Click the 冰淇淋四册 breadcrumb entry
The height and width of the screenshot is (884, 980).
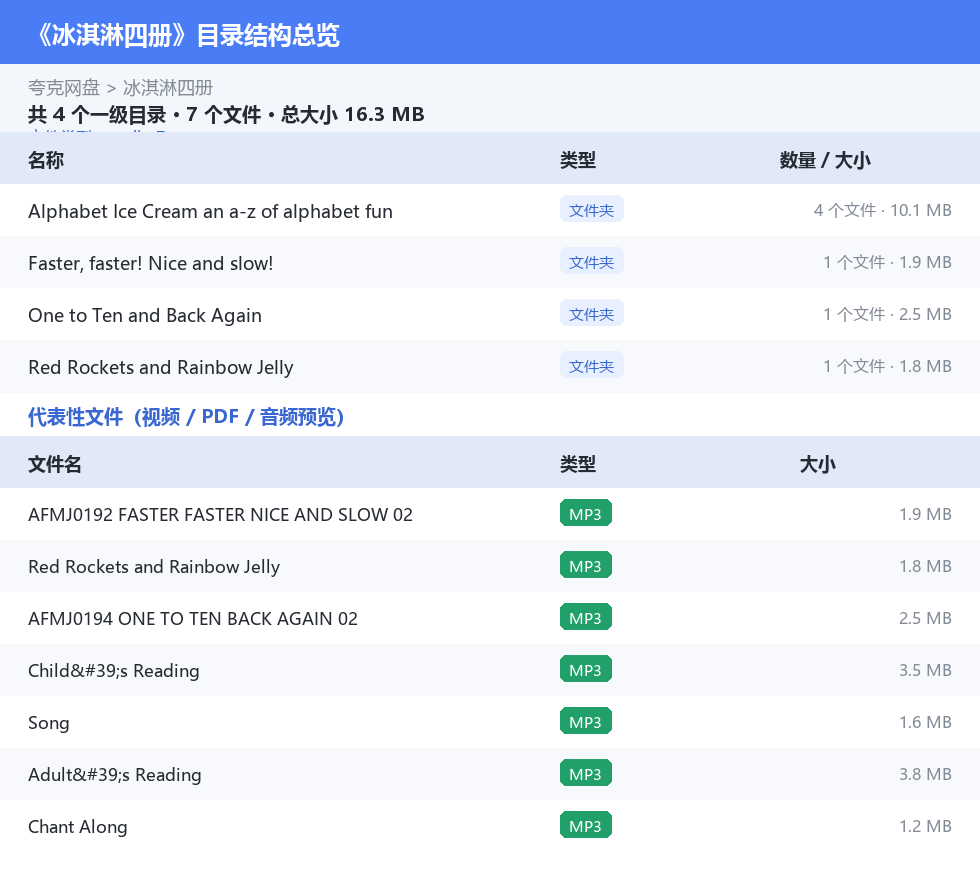coord(168,88)
